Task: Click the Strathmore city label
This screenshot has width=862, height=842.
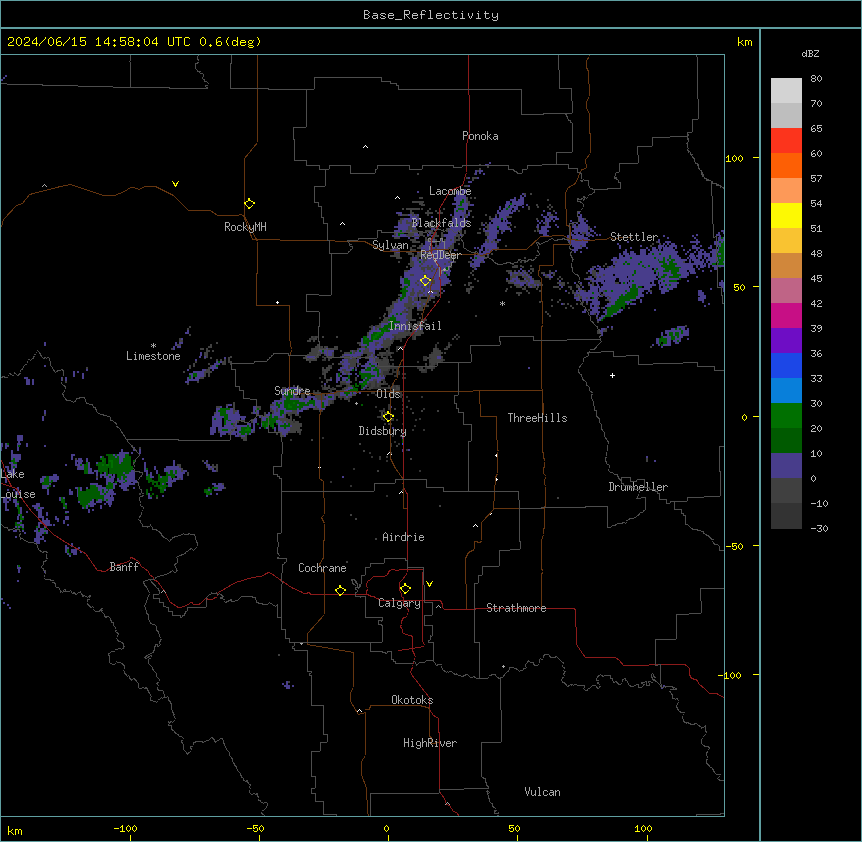Action: [516, 608]
